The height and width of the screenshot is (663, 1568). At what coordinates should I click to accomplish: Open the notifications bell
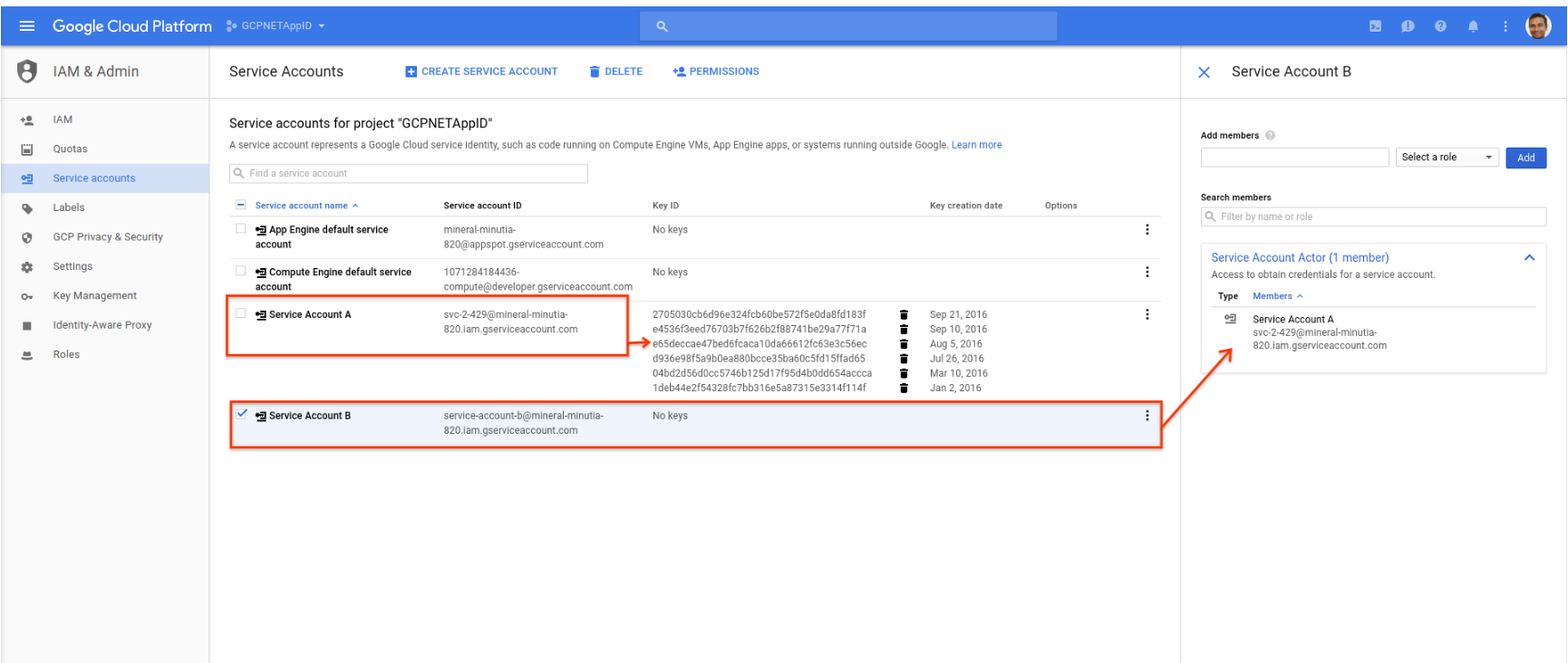click(x=1473, y=26)
